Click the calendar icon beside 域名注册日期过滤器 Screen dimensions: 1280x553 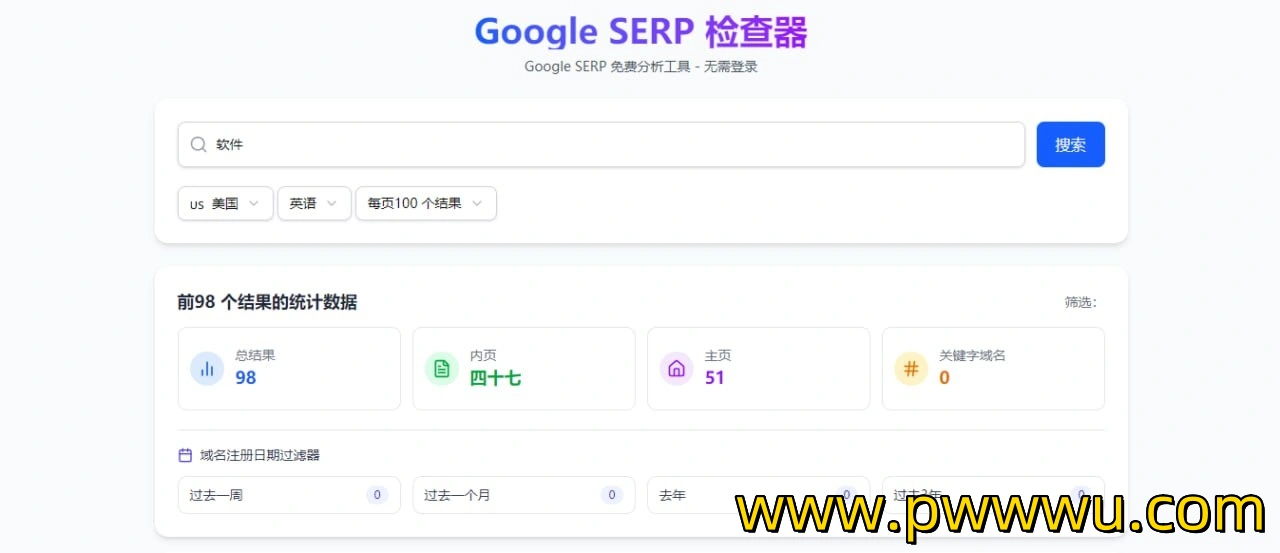(x=185, y=455)
